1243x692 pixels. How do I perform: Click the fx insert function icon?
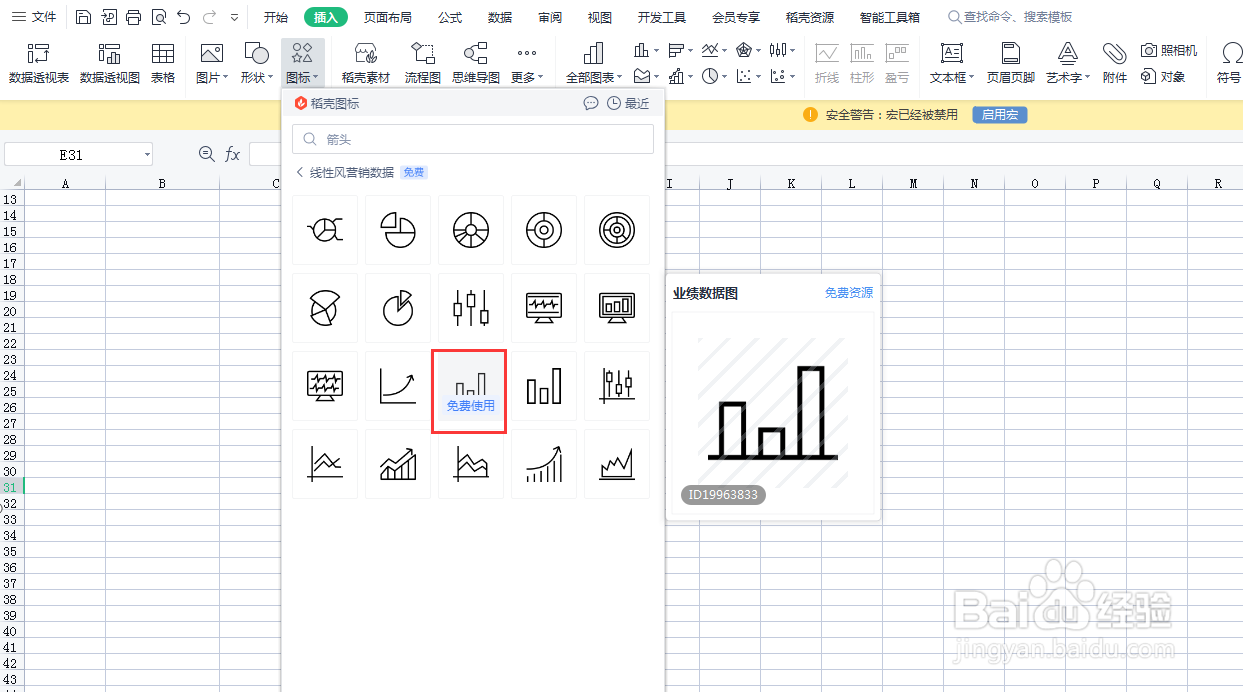[233, 154]
